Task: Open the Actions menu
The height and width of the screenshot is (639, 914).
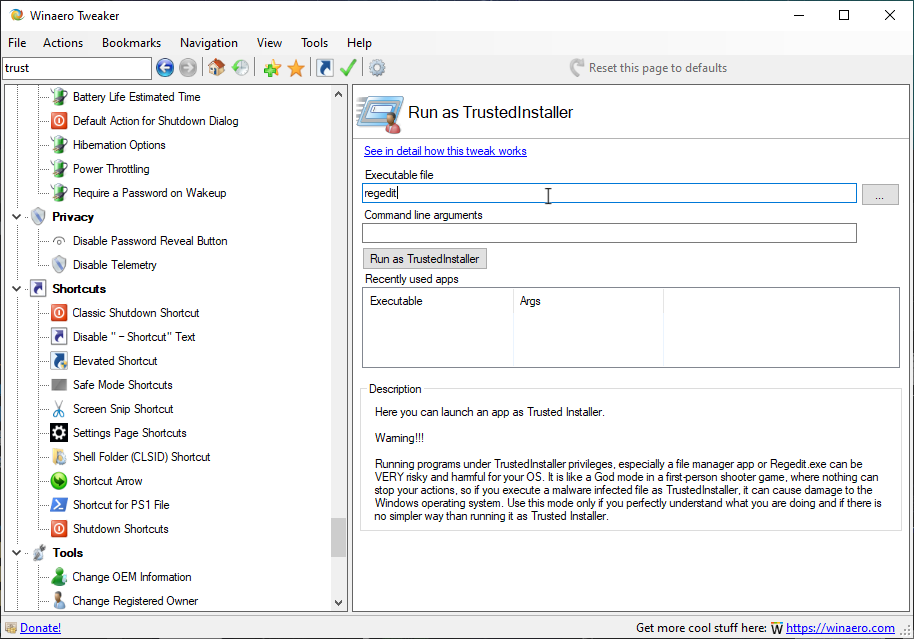Action: [63, 43]
